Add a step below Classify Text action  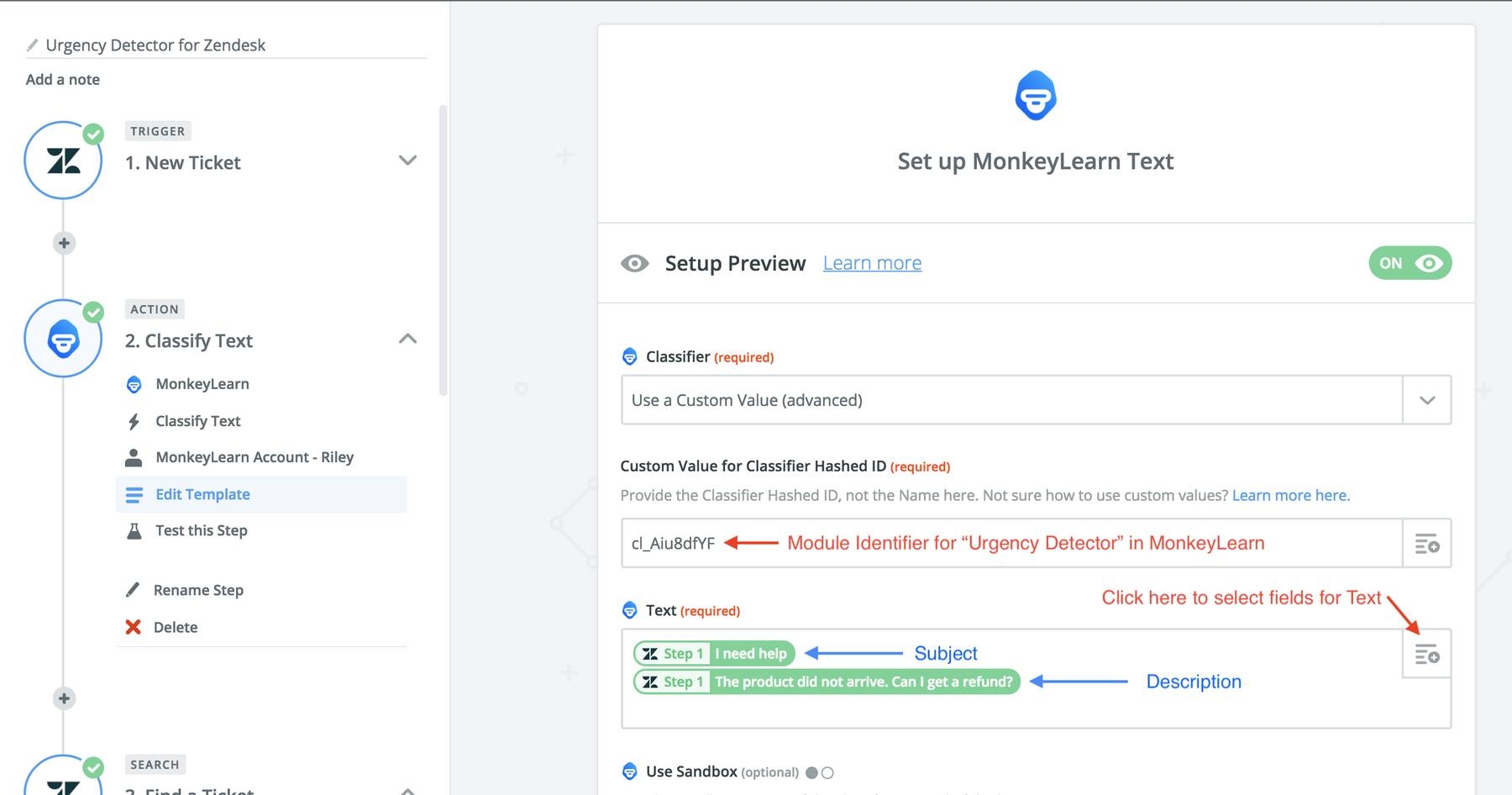64,698
